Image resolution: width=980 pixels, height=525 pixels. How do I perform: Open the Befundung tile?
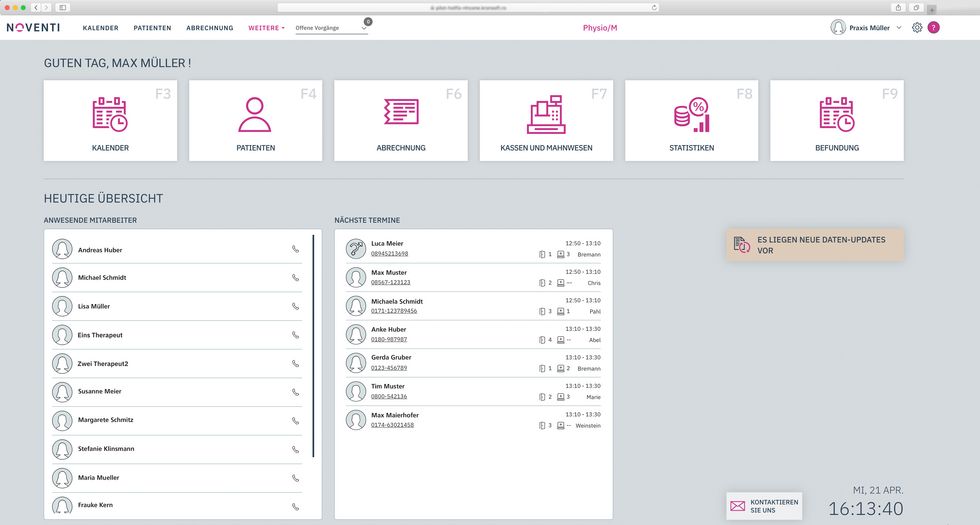click(x=837, y=121)
